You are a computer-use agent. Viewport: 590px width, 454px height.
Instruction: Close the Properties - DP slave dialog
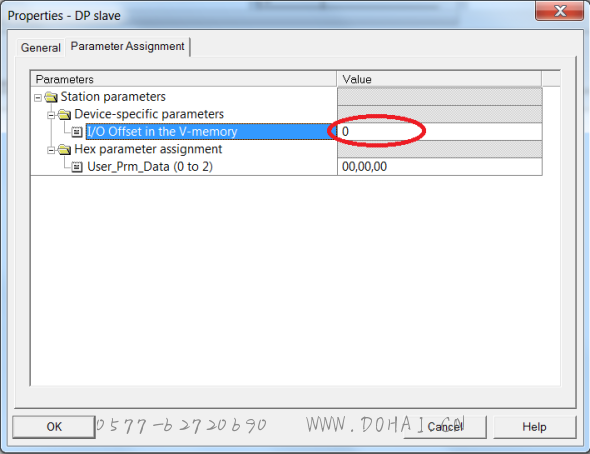coord(559,11)
